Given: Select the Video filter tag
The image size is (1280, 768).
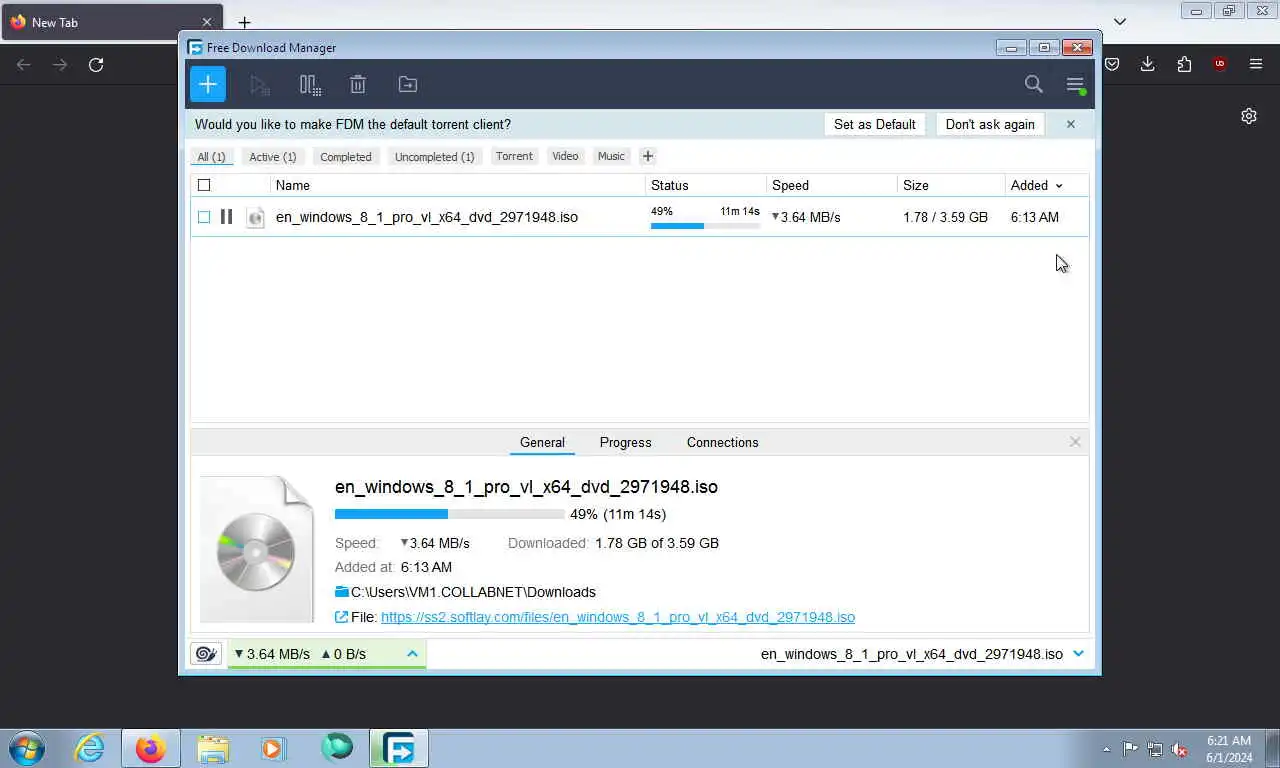Looking at the screenshot, I should coord(565,156).
